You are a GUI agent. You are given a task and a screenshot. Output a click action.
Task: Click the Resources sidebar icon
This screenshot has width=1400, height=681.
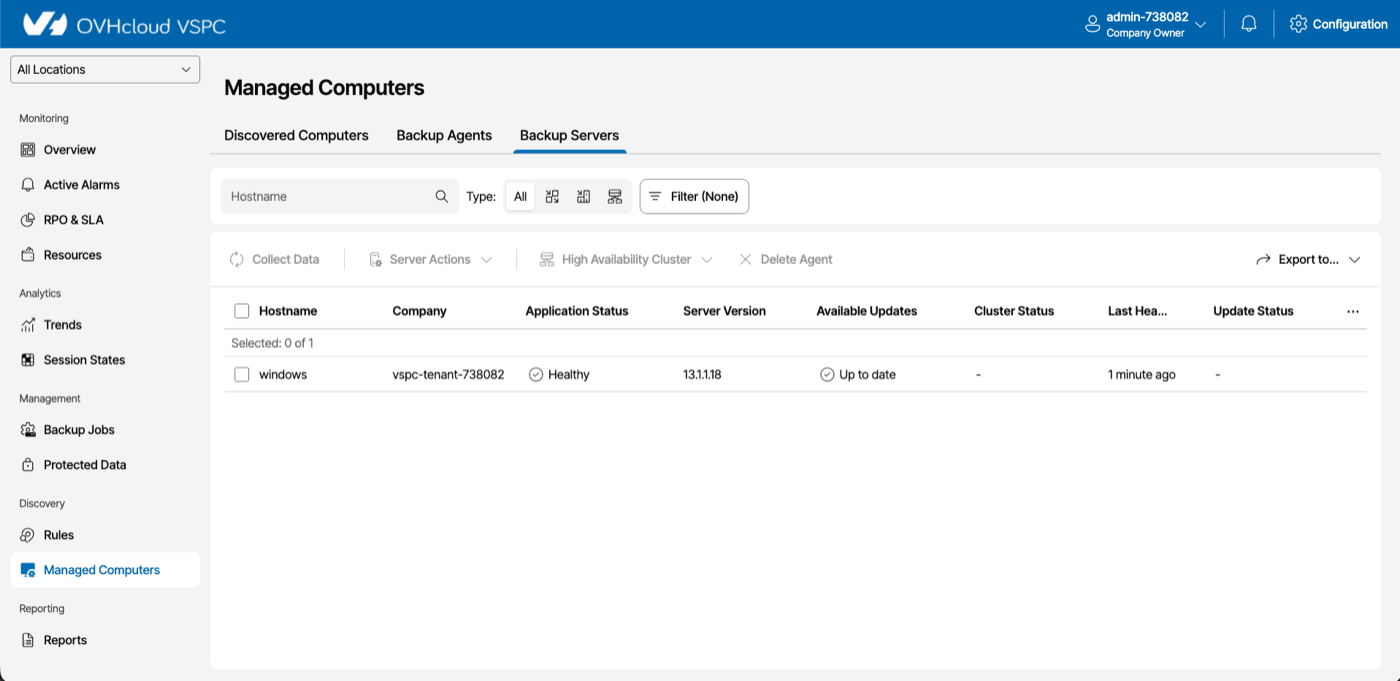28,255
